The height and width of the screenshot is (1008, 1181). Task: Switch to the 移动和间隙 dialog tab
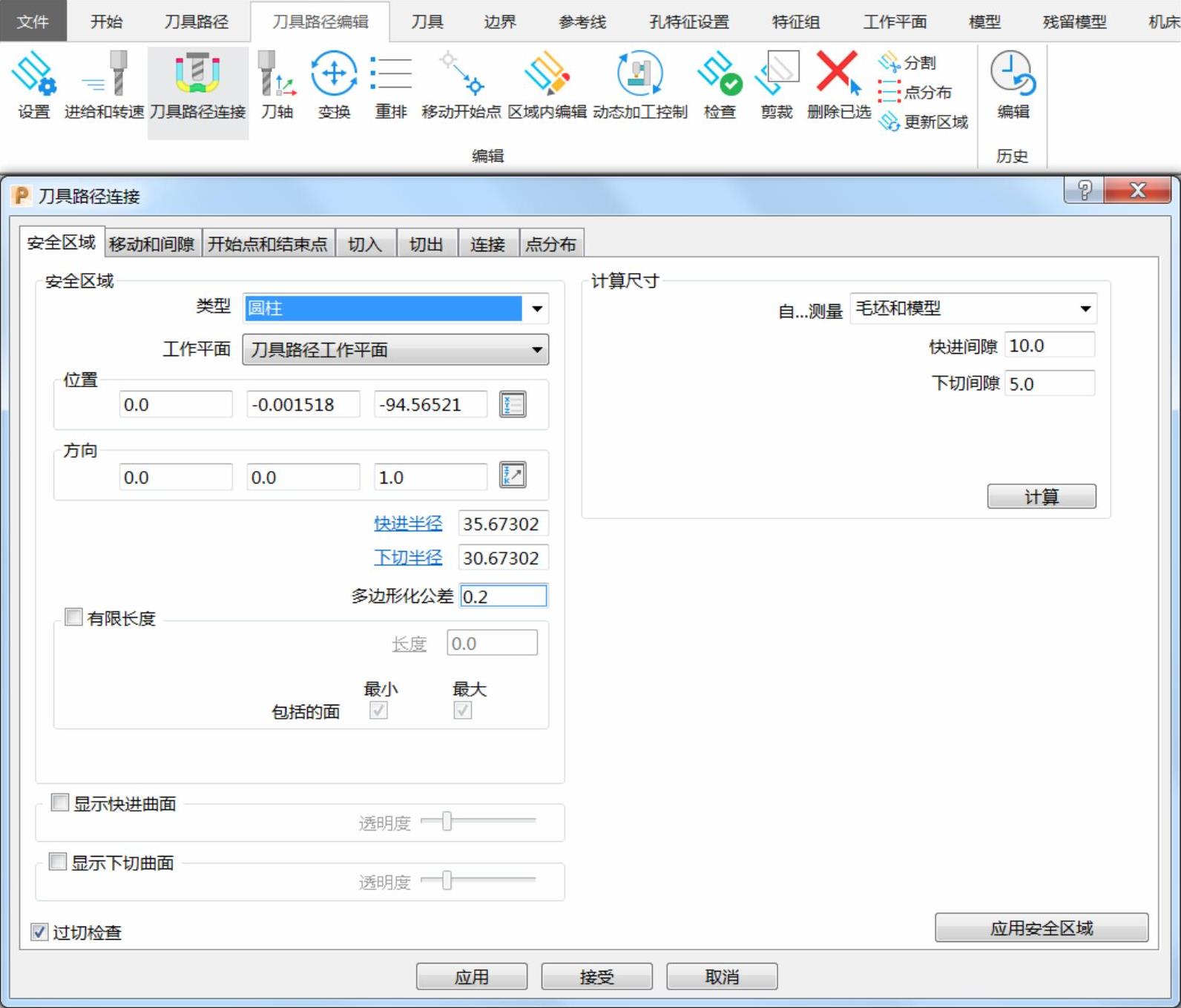152,244
